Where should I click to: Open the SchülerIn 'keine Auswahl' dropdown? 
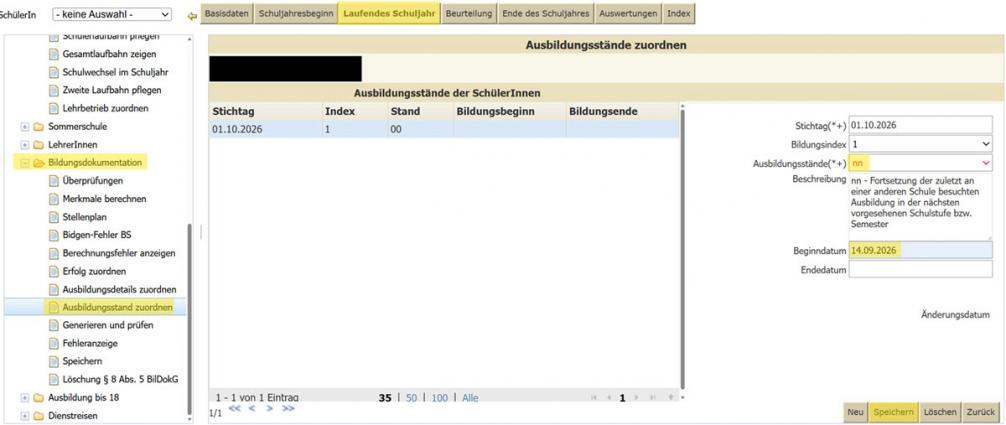(112, 14)
